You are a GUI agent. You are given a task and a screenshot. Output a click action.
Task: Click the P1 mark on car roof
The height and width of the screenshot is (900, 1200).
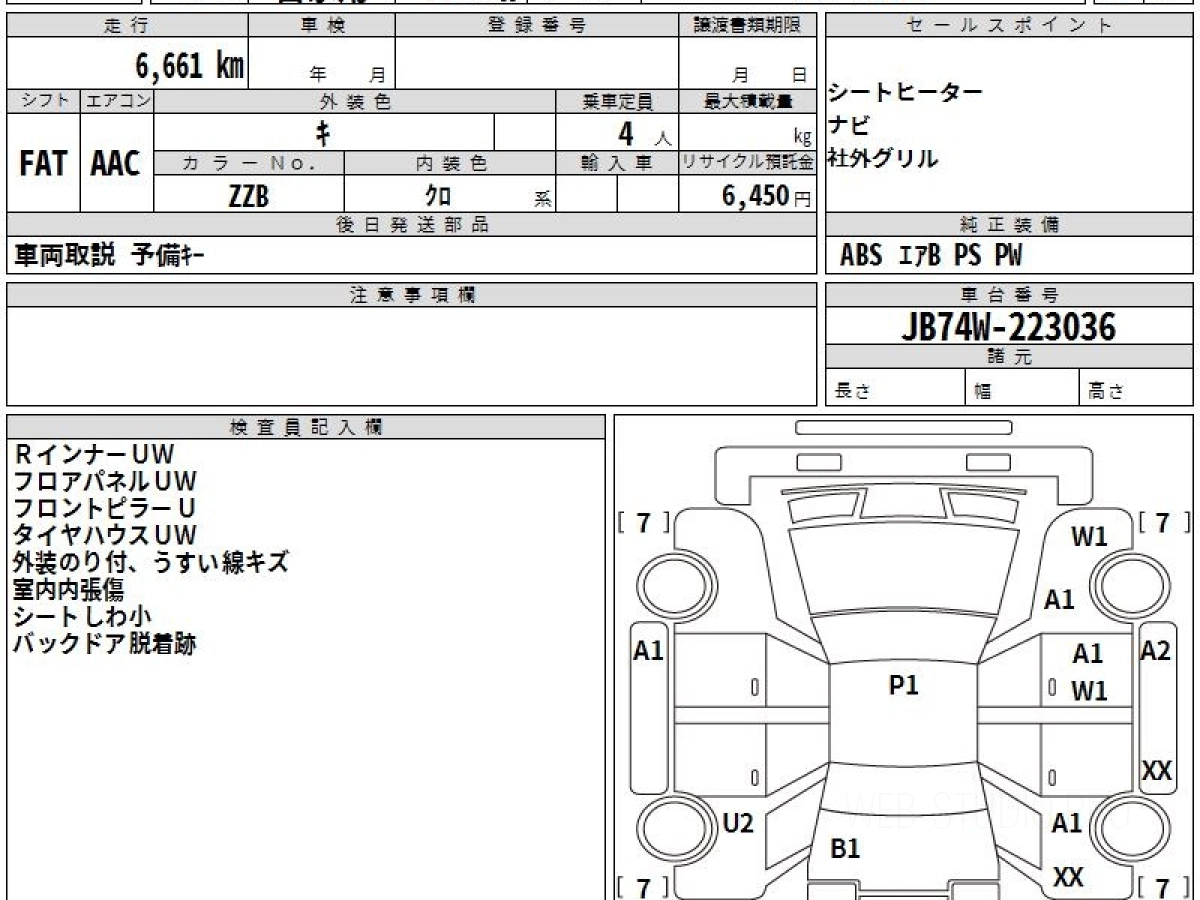coord(903,685)
